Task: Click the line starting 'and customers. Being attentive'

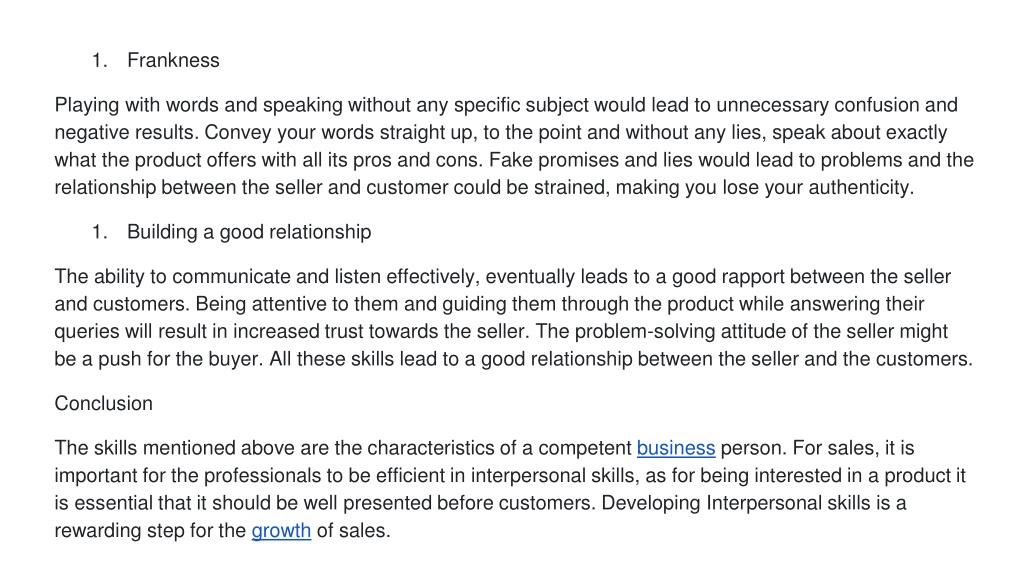Action: 490,304
